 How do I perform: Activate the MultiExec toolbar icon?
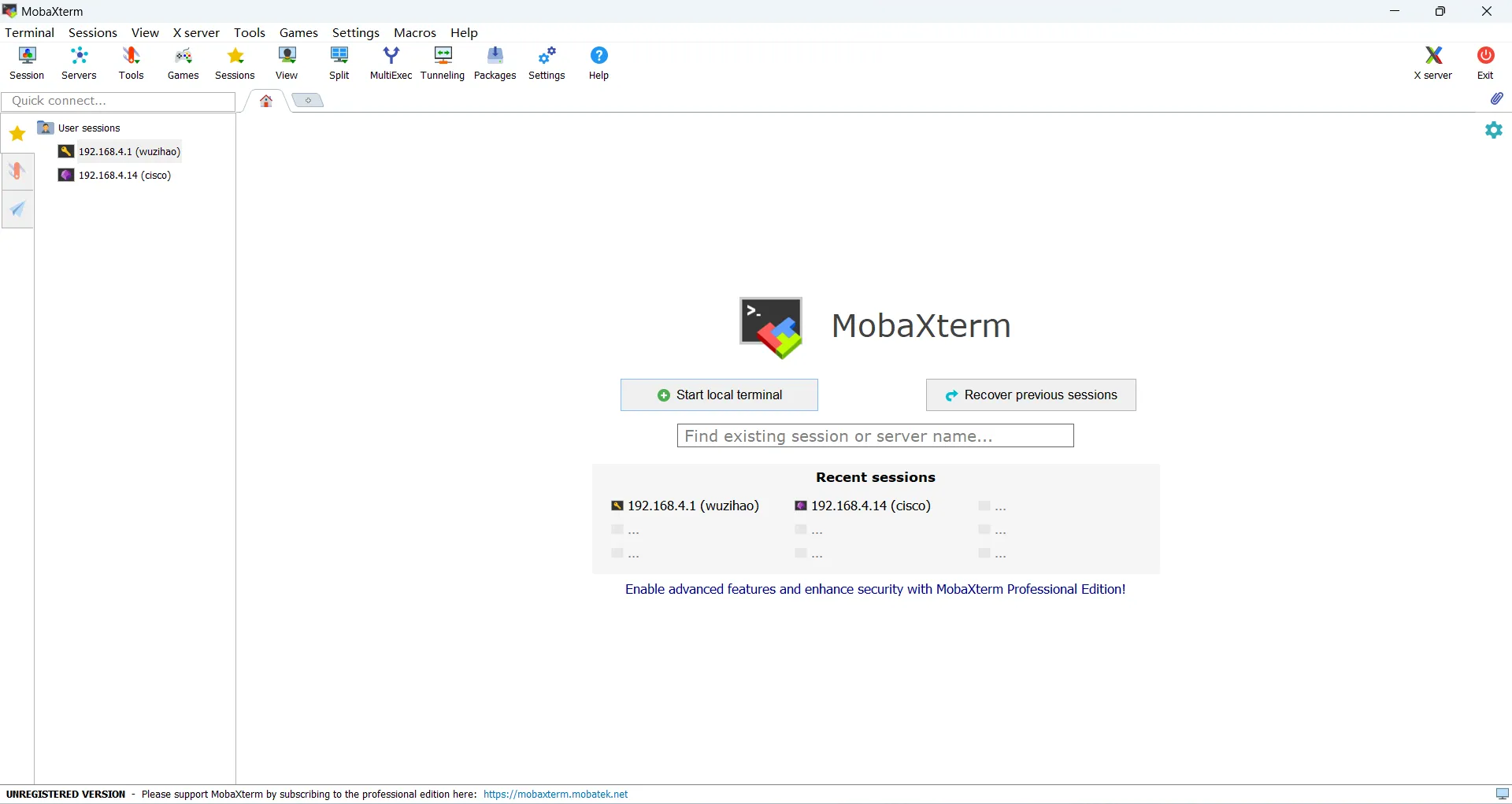(x=391, y=63)
